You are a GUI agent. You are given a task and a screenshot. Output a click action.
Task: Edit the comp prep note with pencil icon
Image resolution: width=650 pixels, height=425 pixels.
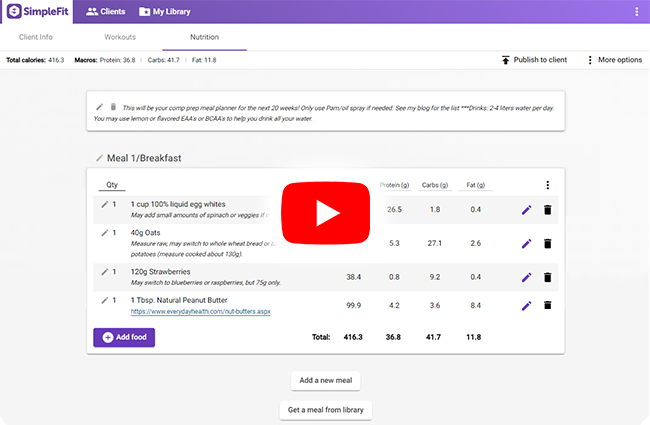pos(99,107)
